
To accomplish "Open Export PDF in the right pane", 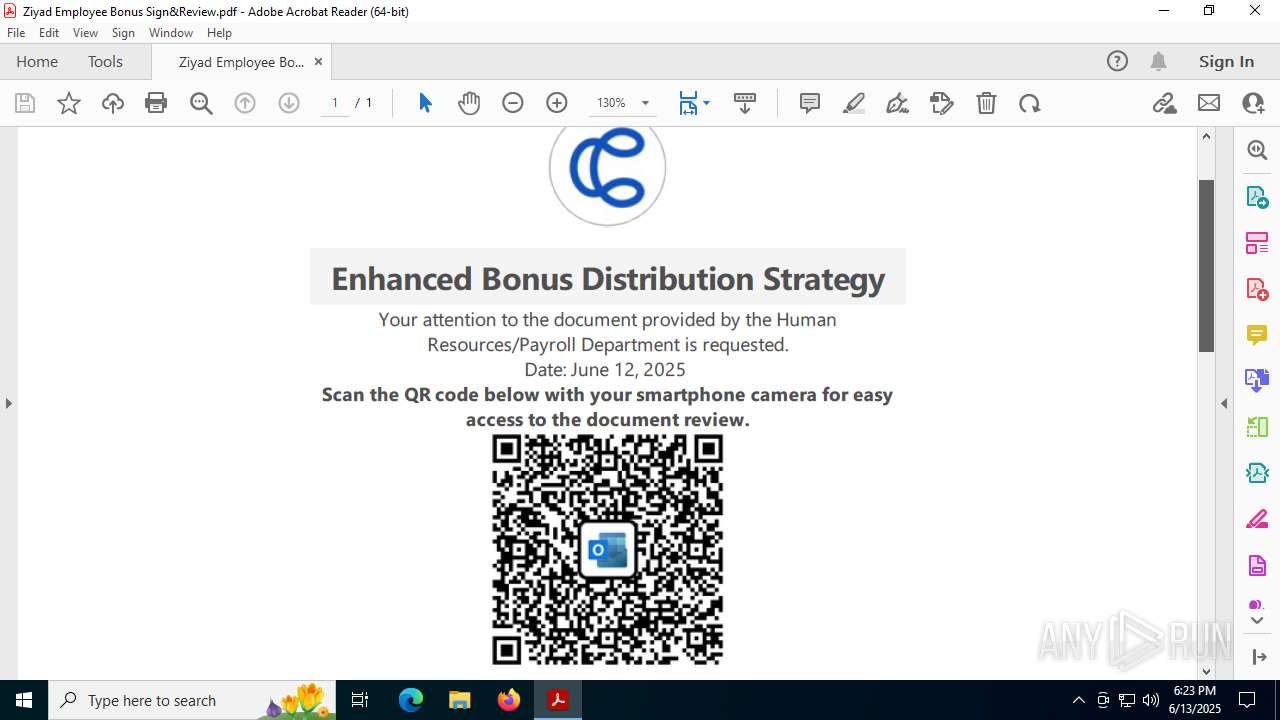I will click(x=1257, y=196).
